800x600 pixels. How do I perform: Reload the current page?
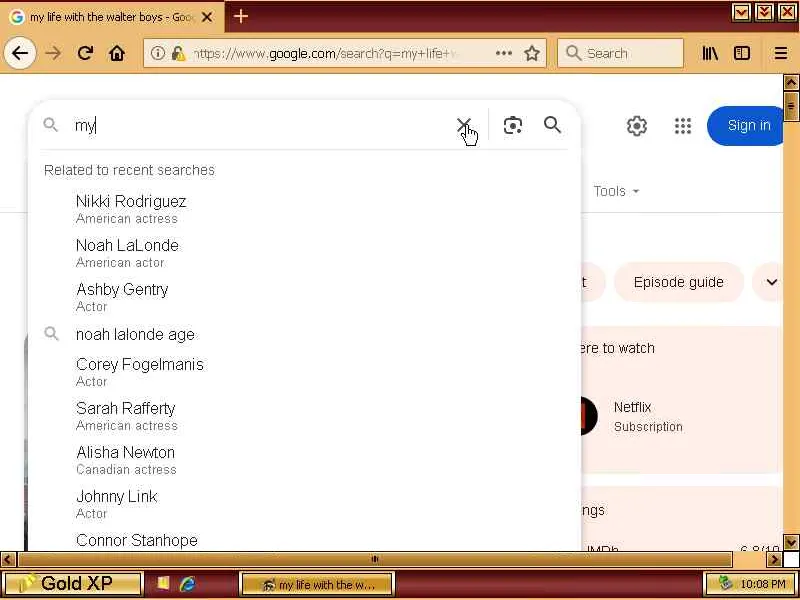coord(85,53)
